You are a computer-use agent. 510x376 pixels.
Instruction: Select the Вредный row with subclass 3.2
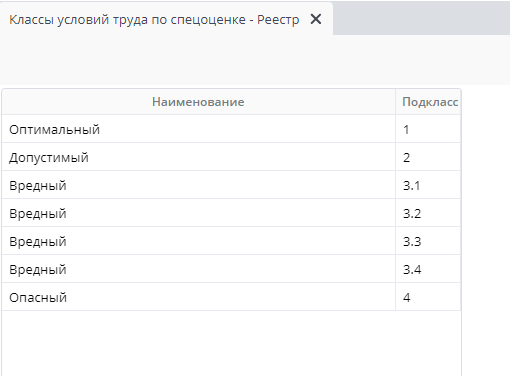pyautogui.click(x=231, y=213)
